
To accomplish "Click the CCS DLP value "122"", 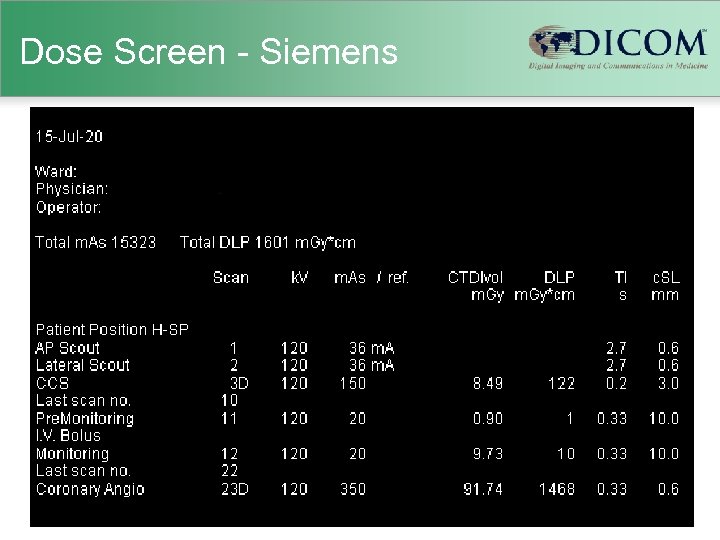I will [562, 383].
